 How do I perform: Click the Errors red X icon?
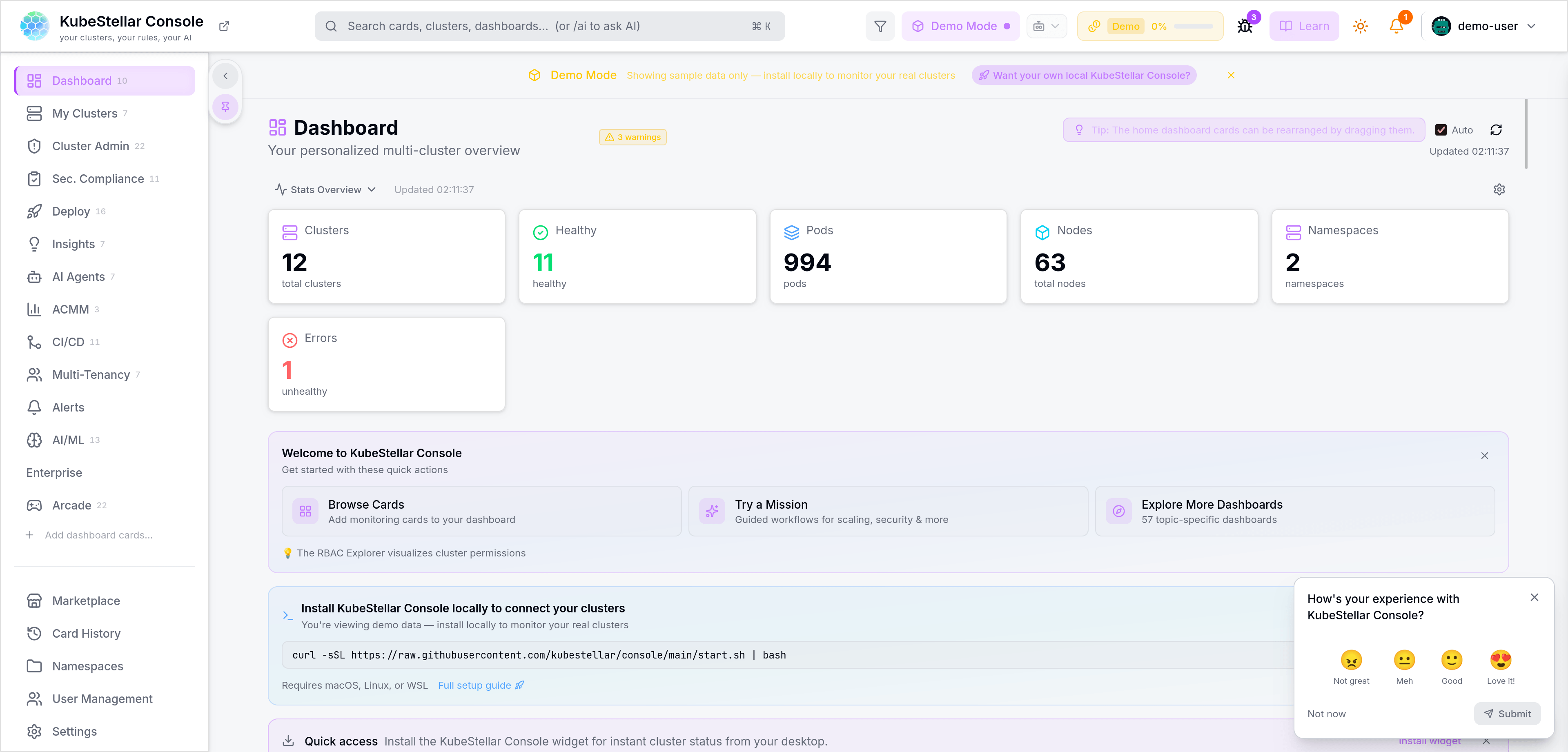tap(290, 340)
